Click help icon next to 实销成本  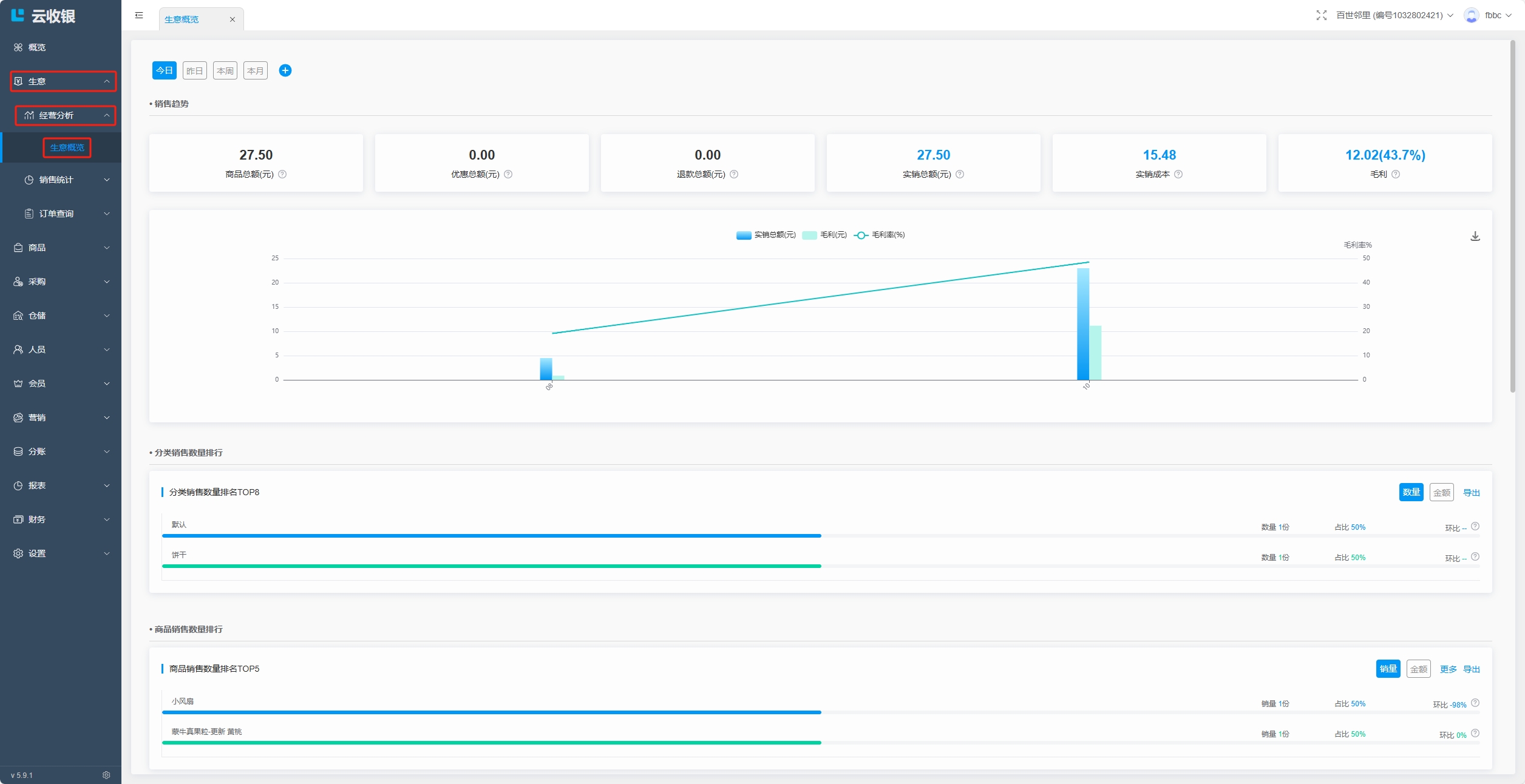point(1178,175)
